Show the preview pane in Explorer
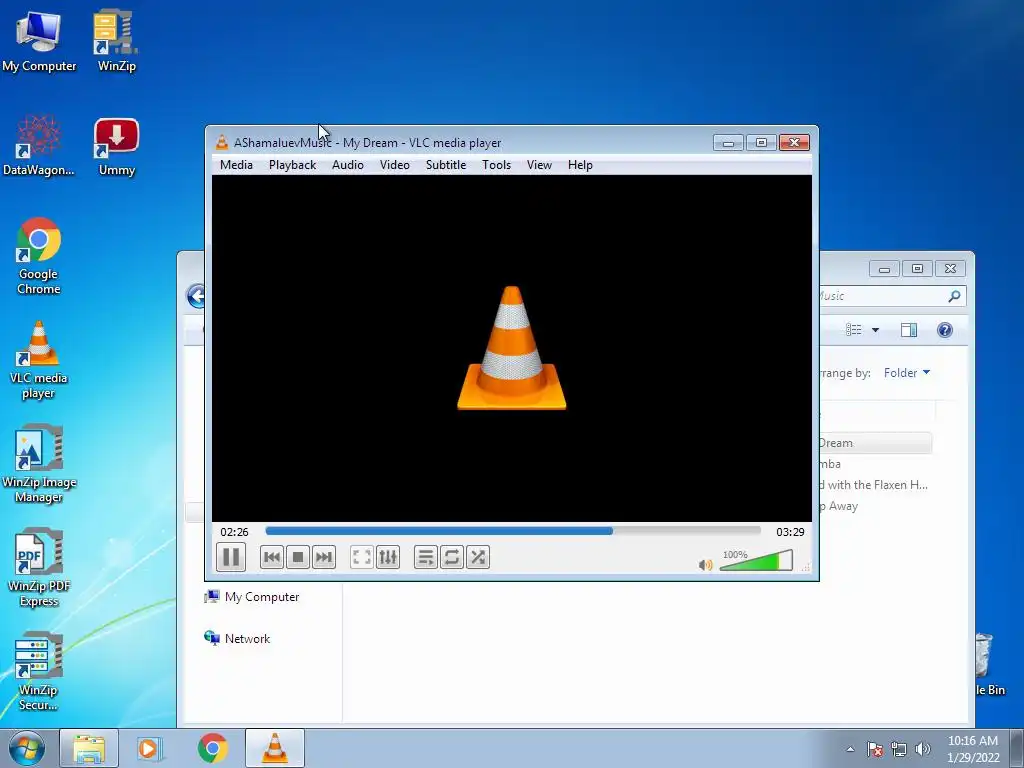The width and height of the screenshot is (1024, 768). (908, 330)
